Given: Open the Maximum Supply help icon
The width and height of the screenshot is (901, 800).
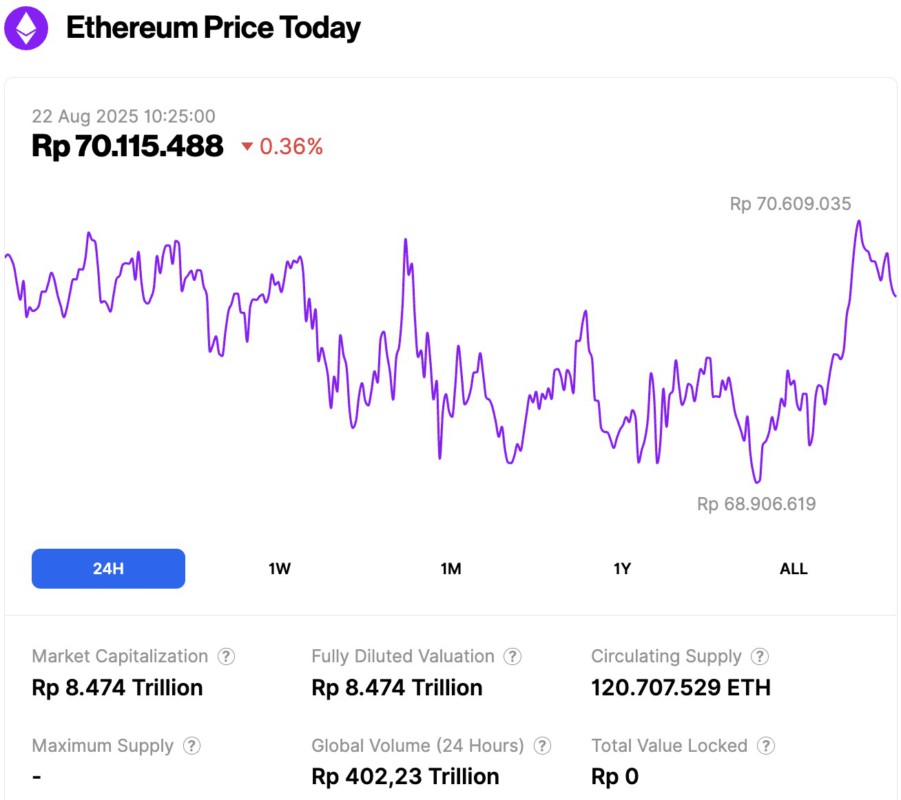Looking at the screenshot, I should click(x=190, y=745).
